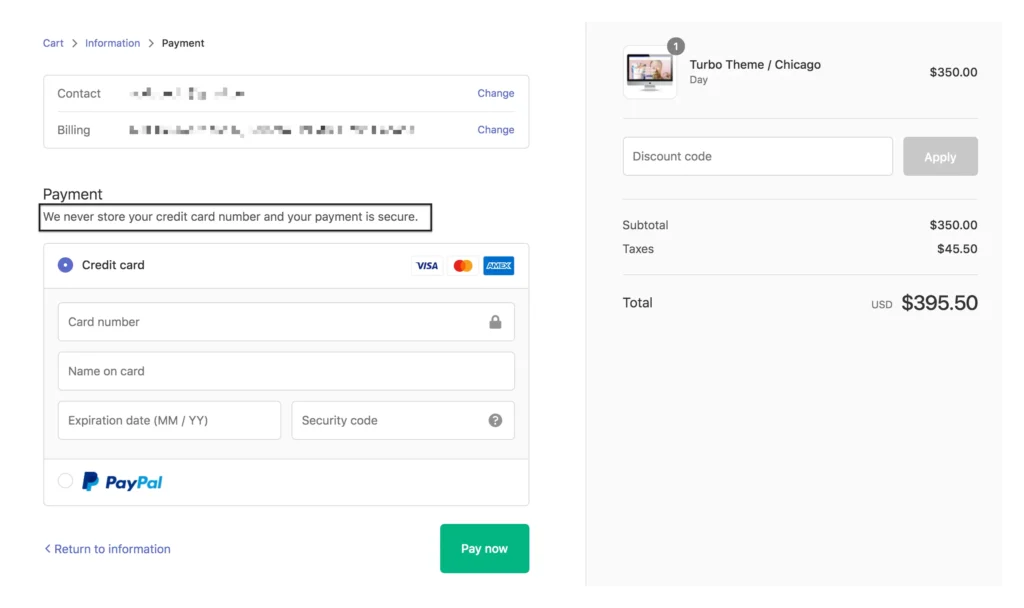Click the Turbo Theme / Chicago product name
The image size is (1024, 608).
(x=755, y=65)
